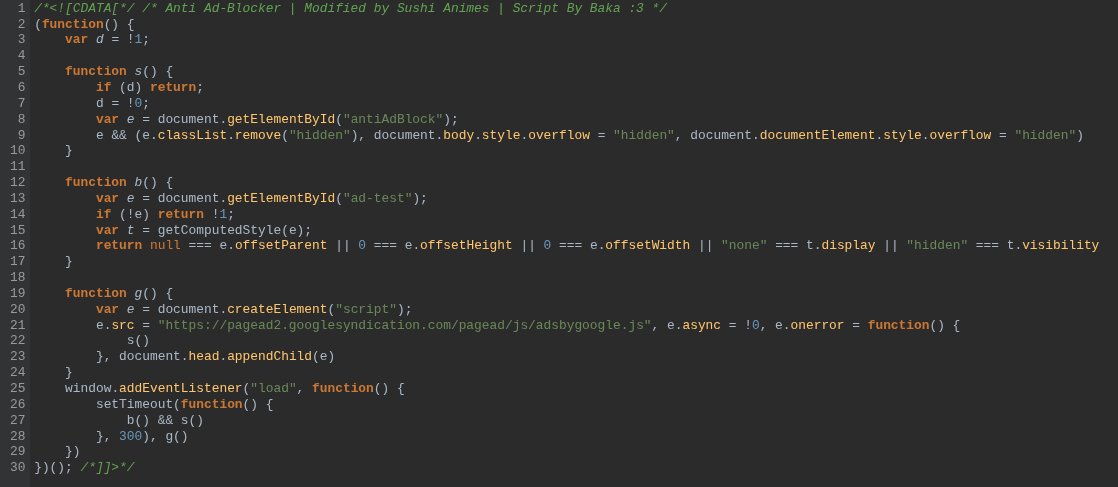Click the 300 timeout value
The height and width of the screenshot is (487, 1118).
[130, 436]
